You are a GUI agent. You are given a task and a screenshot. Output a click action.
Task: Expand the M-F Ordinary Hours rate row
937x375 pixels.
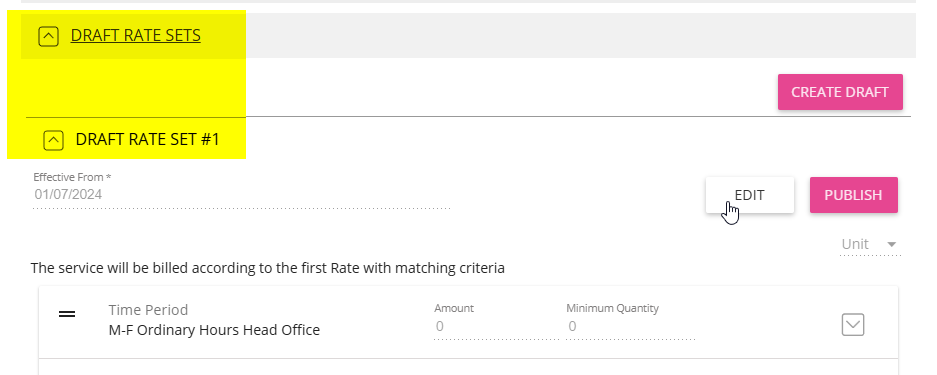point(853,325)
